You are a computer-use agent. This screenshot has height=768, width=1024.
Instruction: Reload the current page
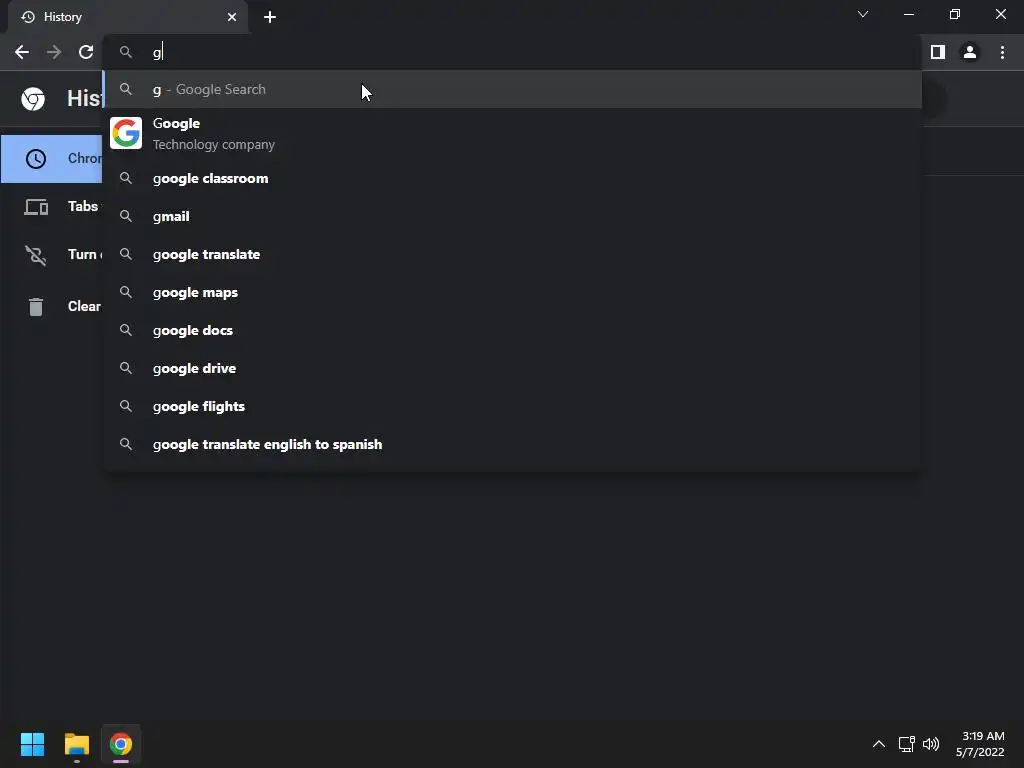[86, 52]
